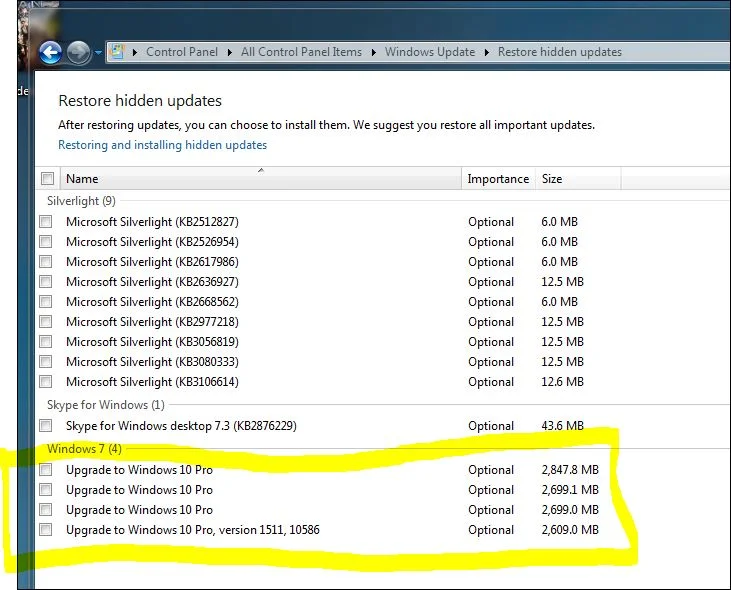
Task: Sort list by Importance column
Action: (x=498, y=178)
